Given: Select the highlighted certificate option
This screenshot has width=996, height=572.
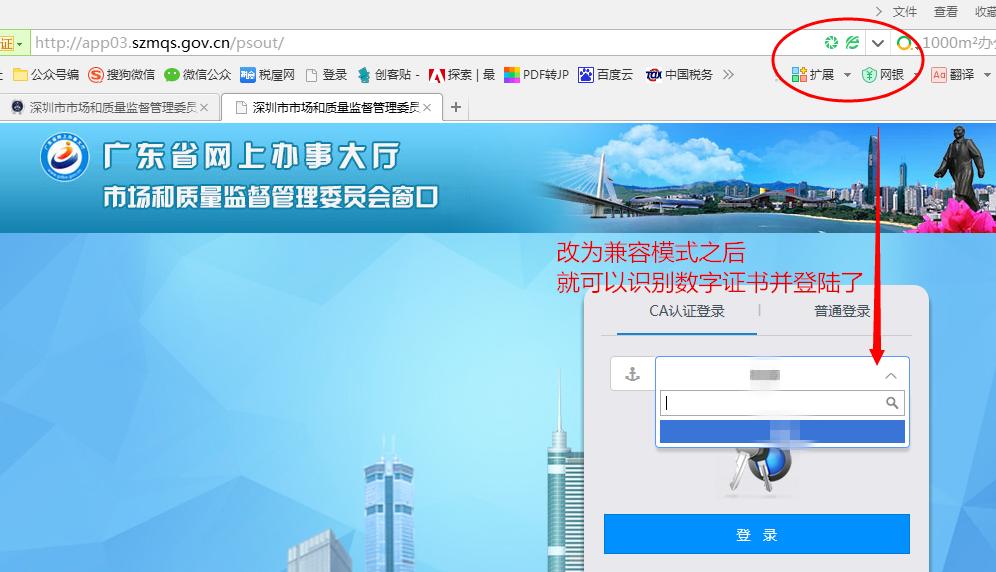Looking at the screenshot, I should [782, 432].
